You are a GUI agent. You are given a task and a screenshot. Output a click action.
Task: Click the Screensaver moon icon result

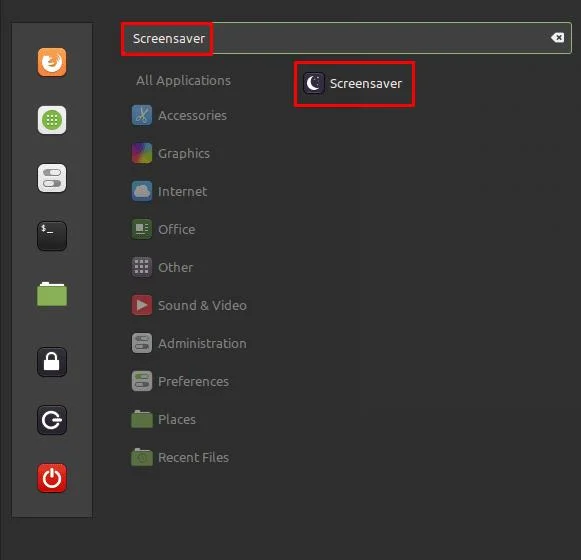point(313,83)
